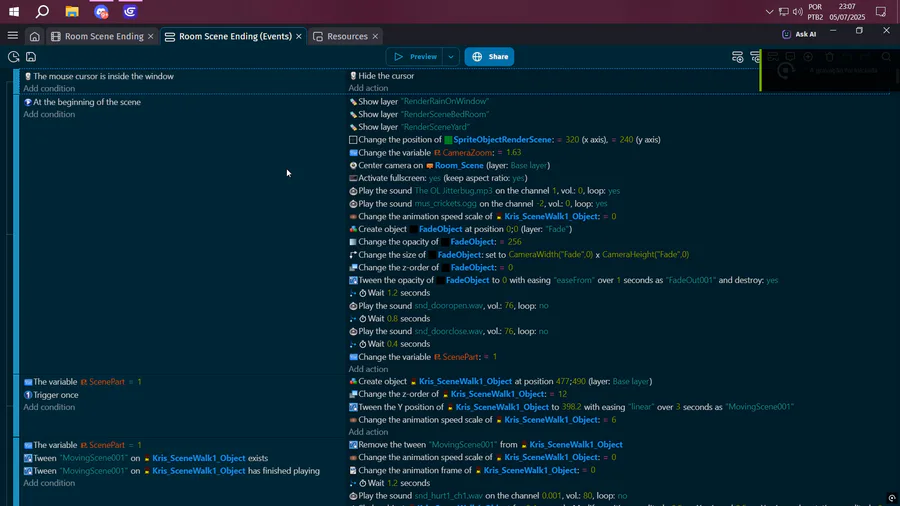The width and height of the screenshot is (900, 506).
Task: Open project version history icon
Action: tap(13, 57)
